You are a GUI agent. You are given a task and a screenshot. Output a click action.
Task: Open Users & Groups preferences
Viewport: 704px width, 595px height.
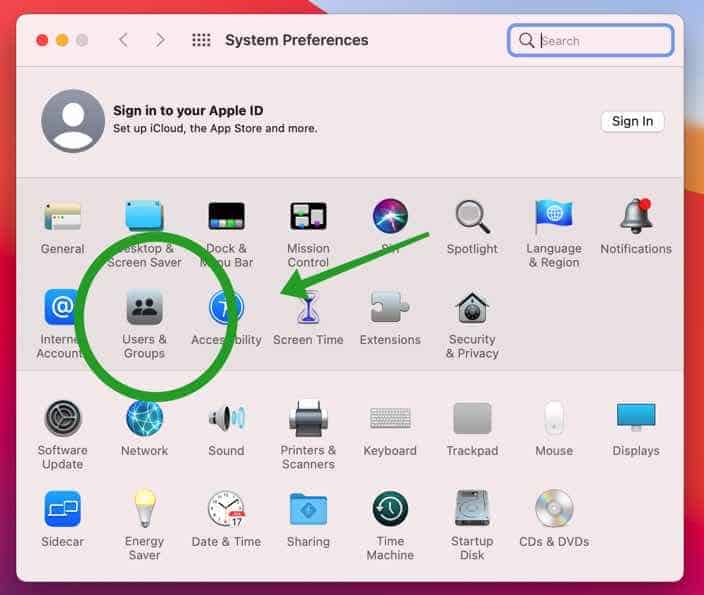pyautogui.click(x=144, y=307)
